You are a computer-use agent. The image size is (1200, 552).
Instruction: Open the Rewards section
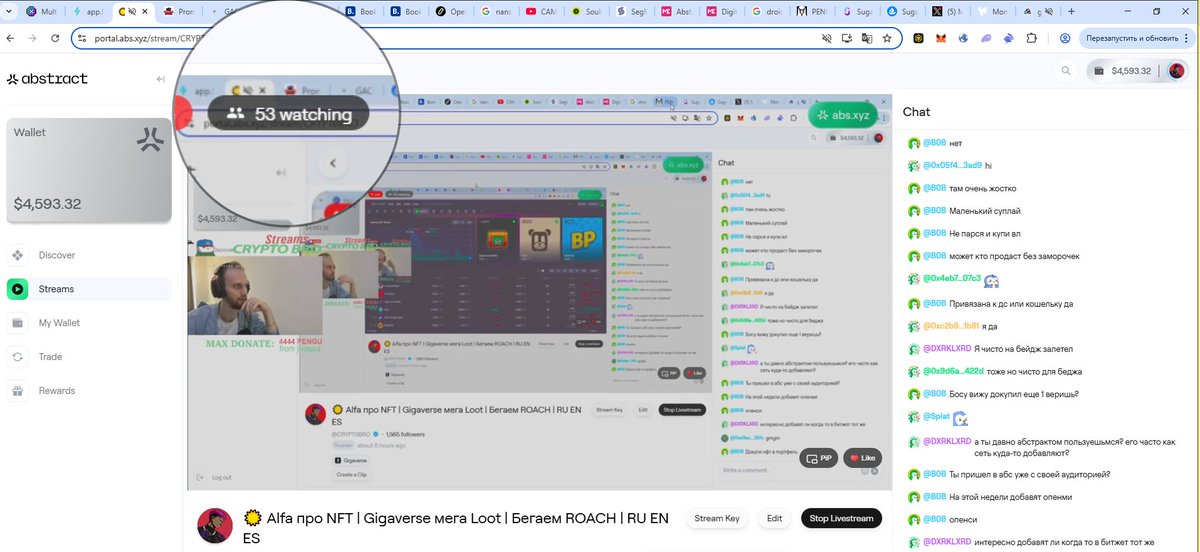click(89, 391)
